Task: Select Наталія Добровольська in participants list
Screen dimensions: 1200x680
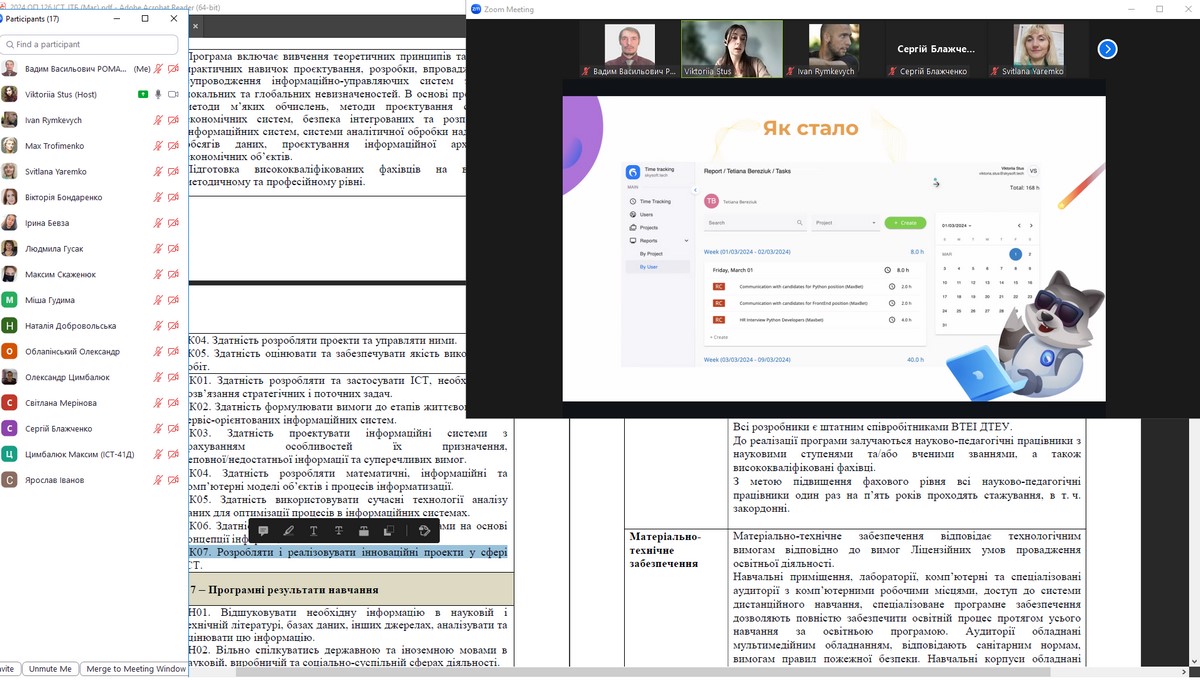Action: (70, 326)
